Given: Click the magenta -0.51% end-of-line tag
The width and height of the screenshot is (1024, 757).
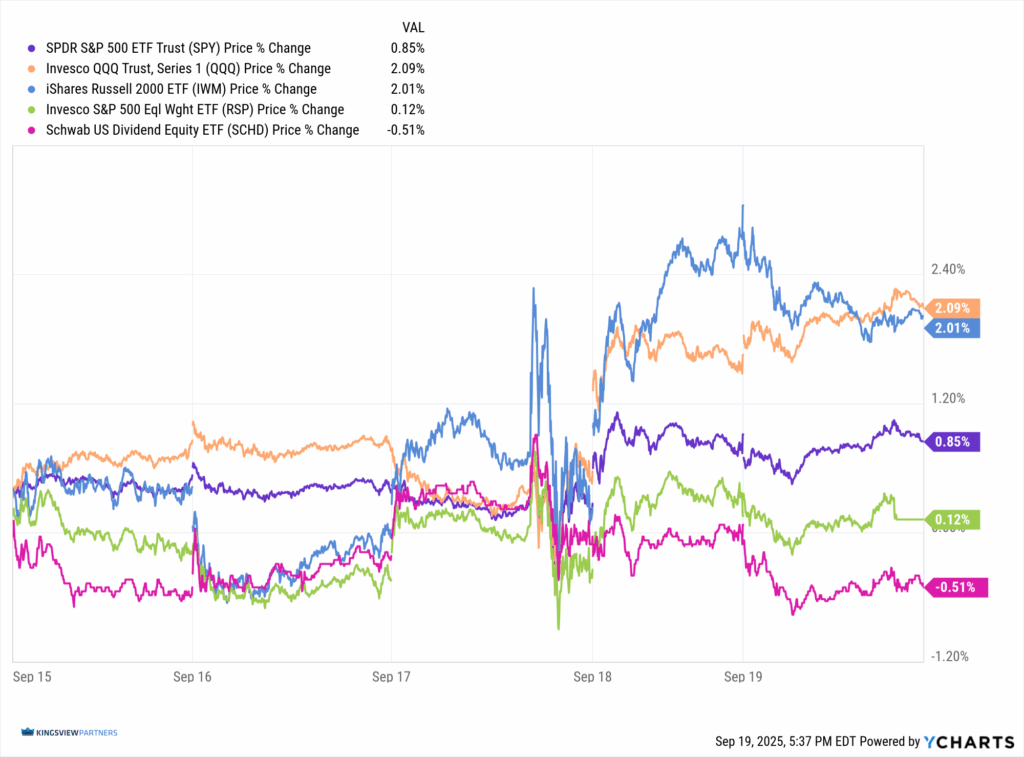Looking at the screenshot, I should click(957, 587).
